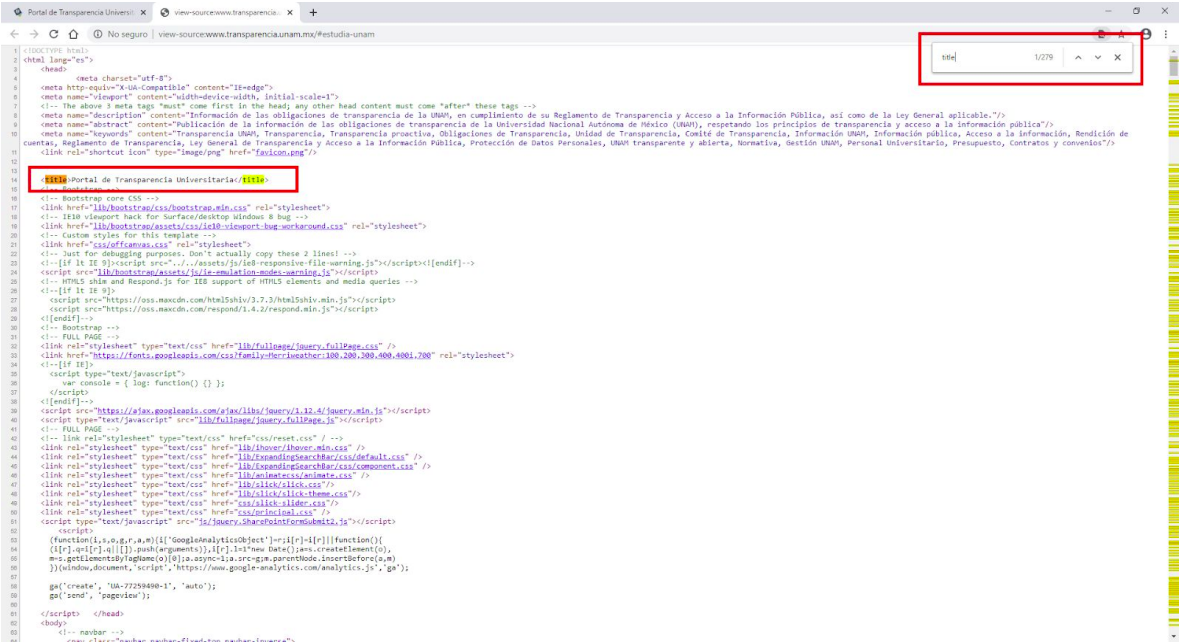The height and width of the screenshot is (643, 1181).
Task: Click the '<body>' tag line
Action: click(53, 623)
